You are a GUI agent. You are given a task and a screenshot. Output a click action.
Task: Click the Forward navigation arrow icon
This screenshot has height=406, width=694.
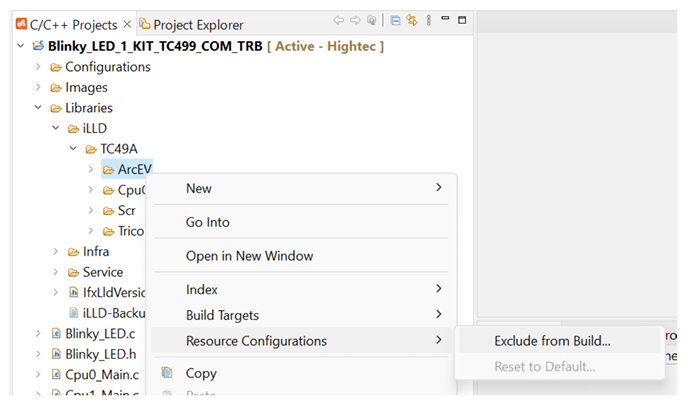(x=355, y=22)
